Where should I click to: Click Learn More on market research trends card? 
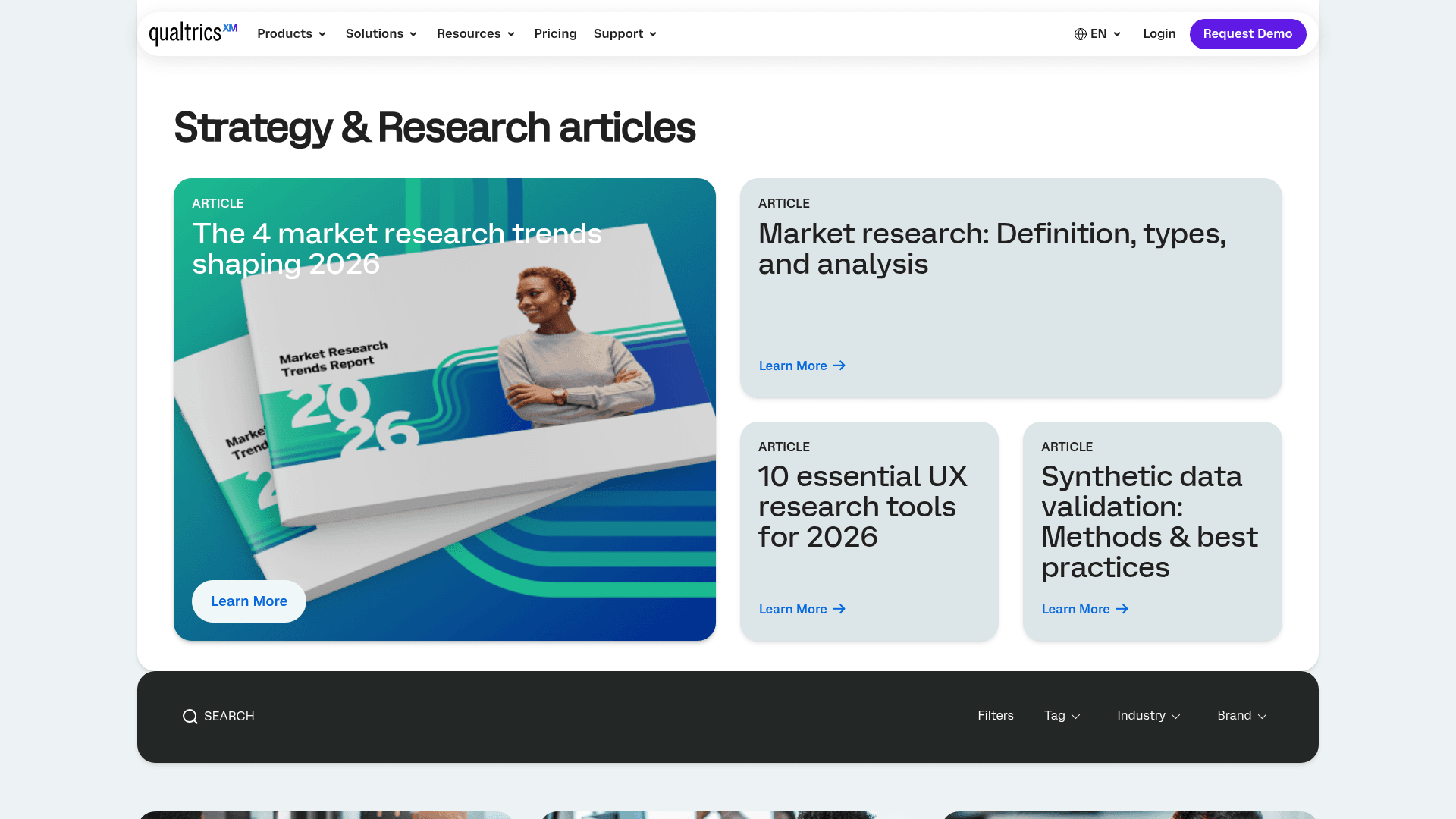click(249, 601)
